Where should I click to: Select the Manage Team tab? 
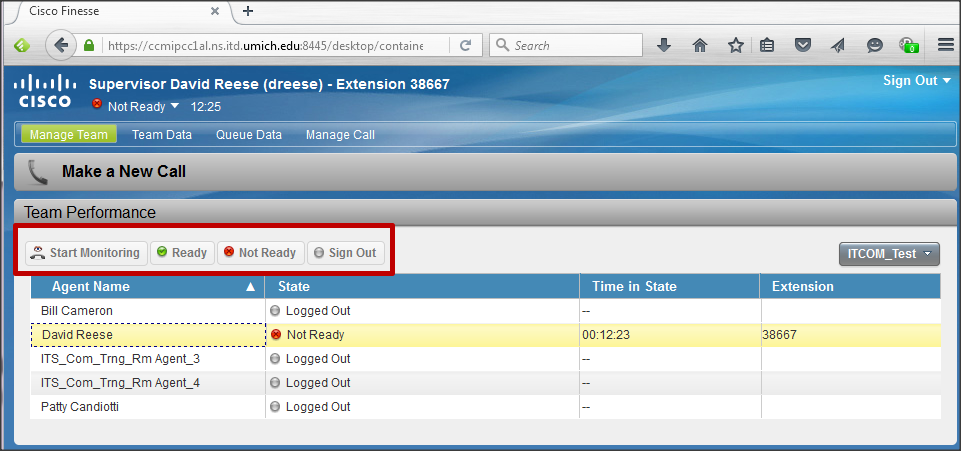[69, 135]
